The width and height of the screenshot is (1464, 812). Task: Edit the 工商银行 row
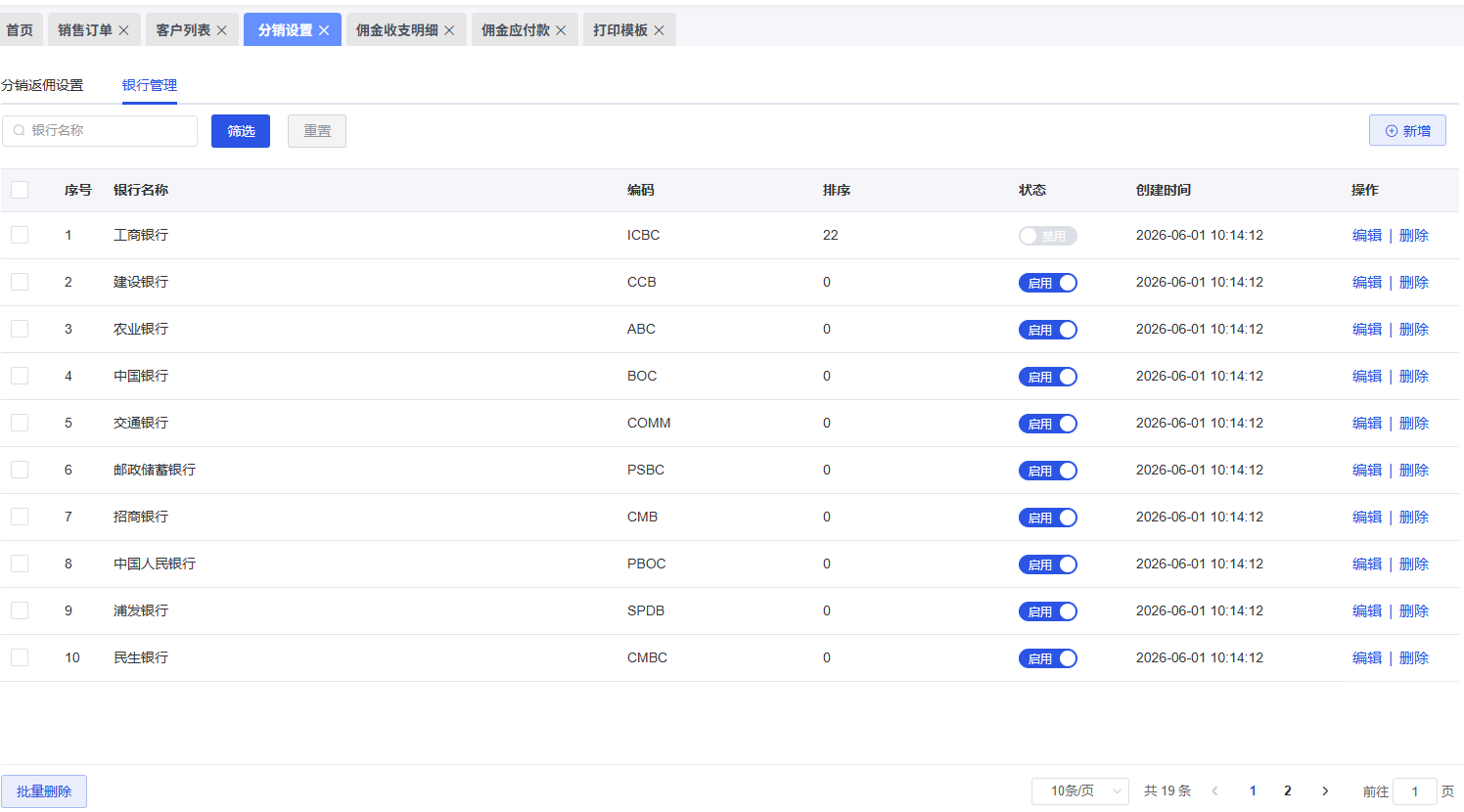[x=1367, y=235]
